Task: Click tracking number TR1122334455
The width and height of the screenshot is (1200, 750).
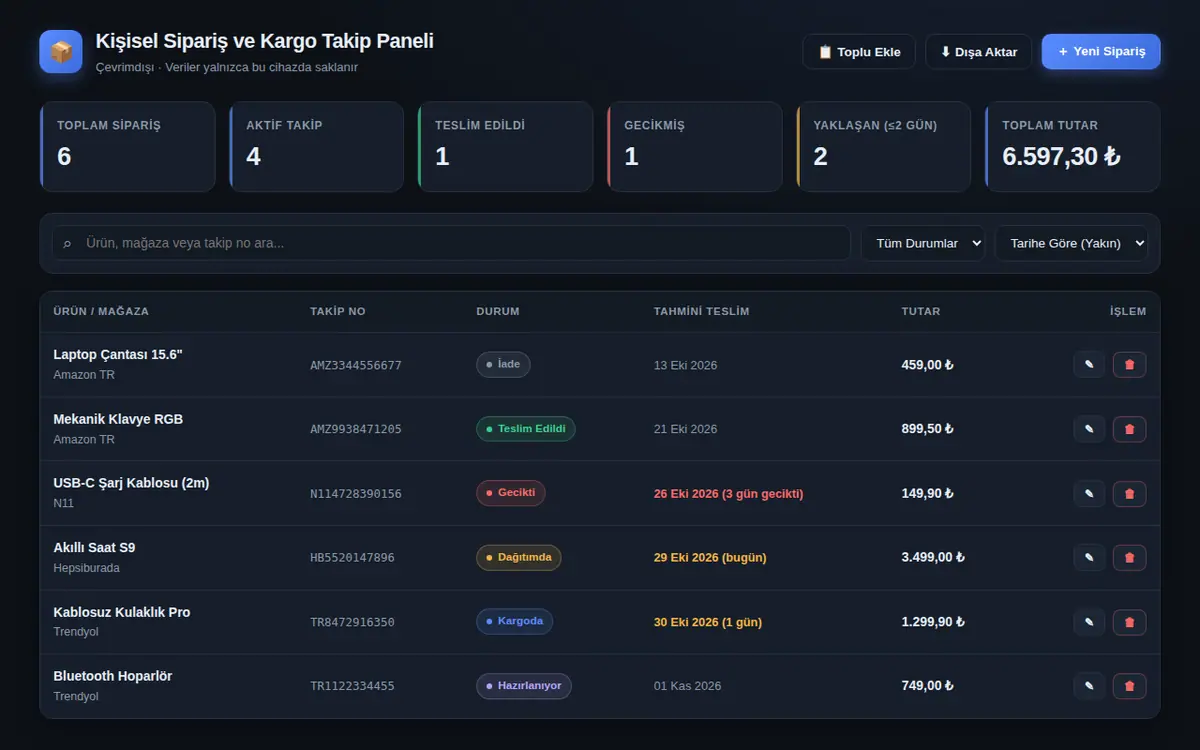Action: click(352, 686)
